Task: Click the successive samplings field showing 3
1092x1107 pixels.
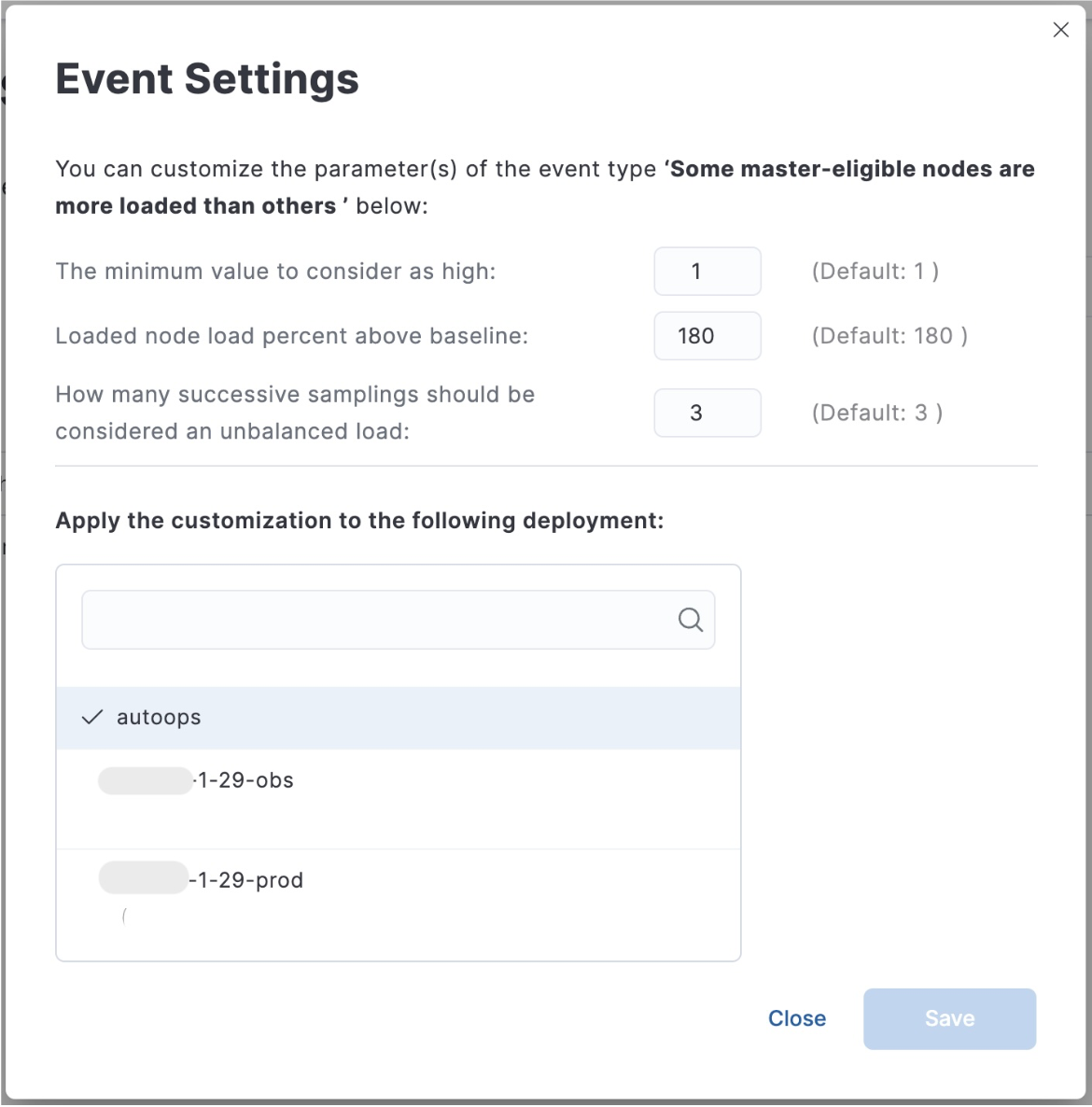Action: pyautogui.click(x=707, y=413)
